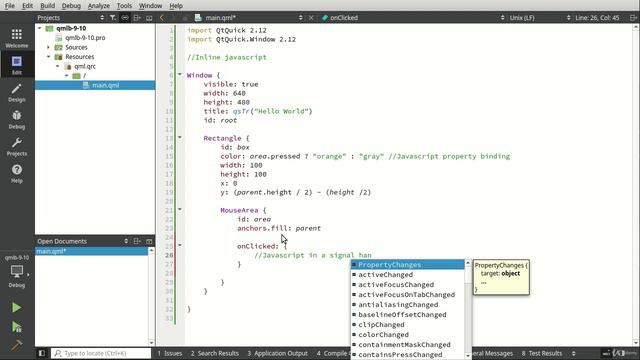Open the Issues output pane
This screenshot has height=360, width=640.
[170, 353]
